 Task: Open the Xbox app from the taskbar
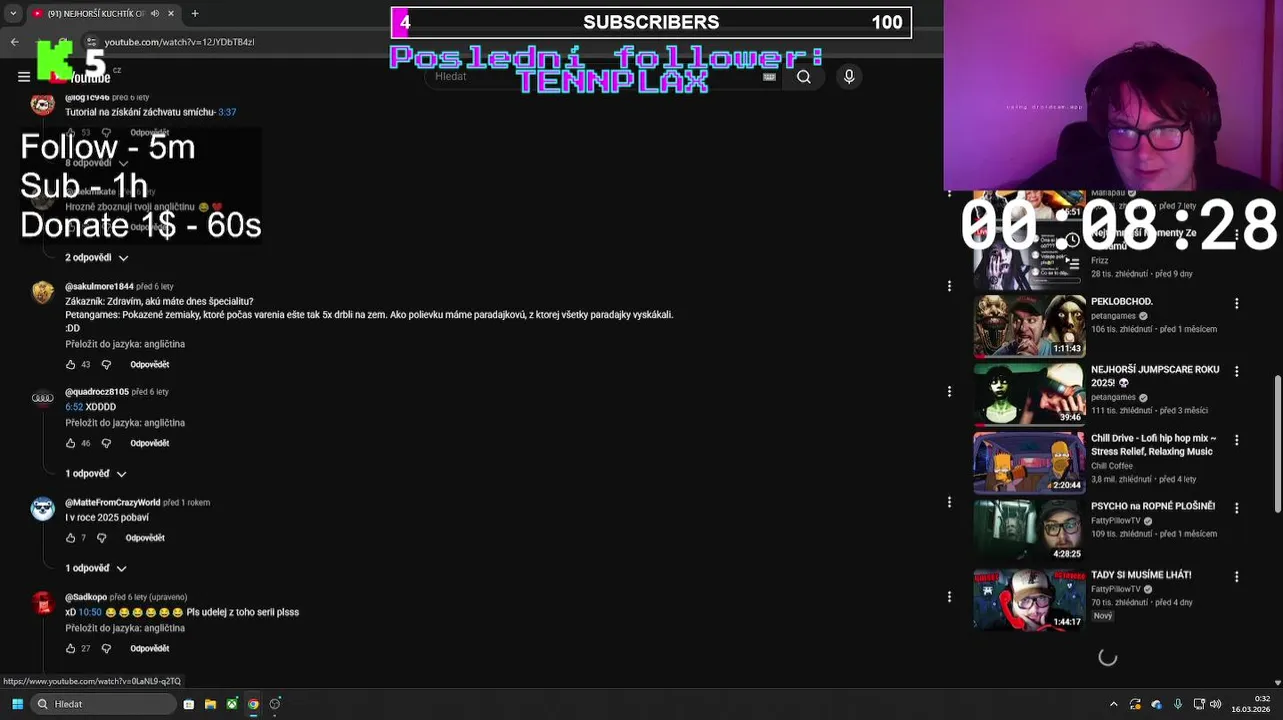point(231,704)
